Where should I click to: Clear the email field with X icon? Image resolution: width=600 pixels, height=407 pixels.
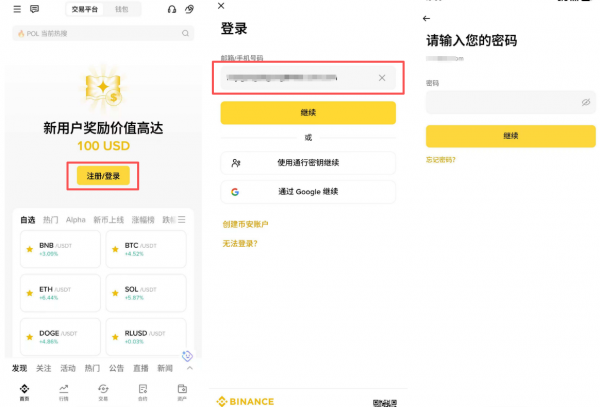point(382,78)
